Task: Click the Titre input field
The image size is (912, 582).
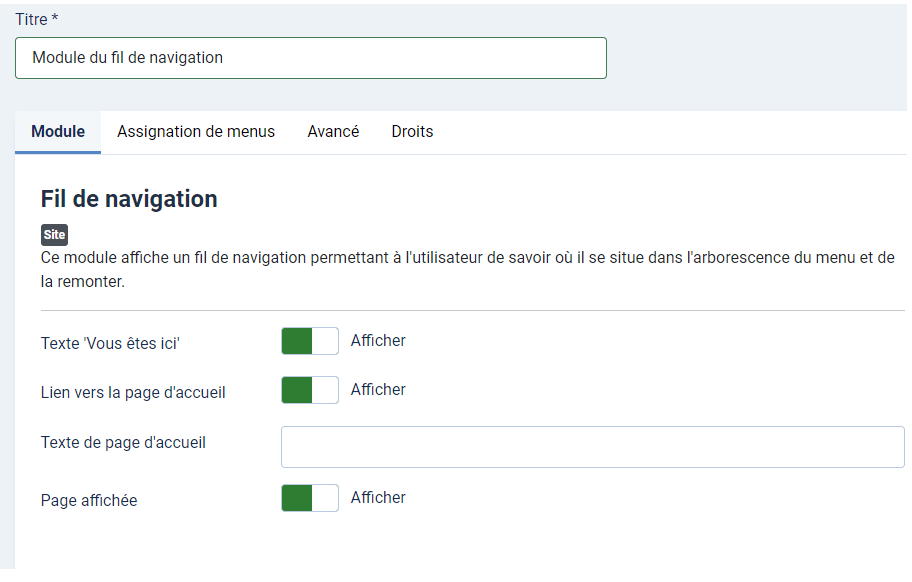Action: (x=311, y=58)
